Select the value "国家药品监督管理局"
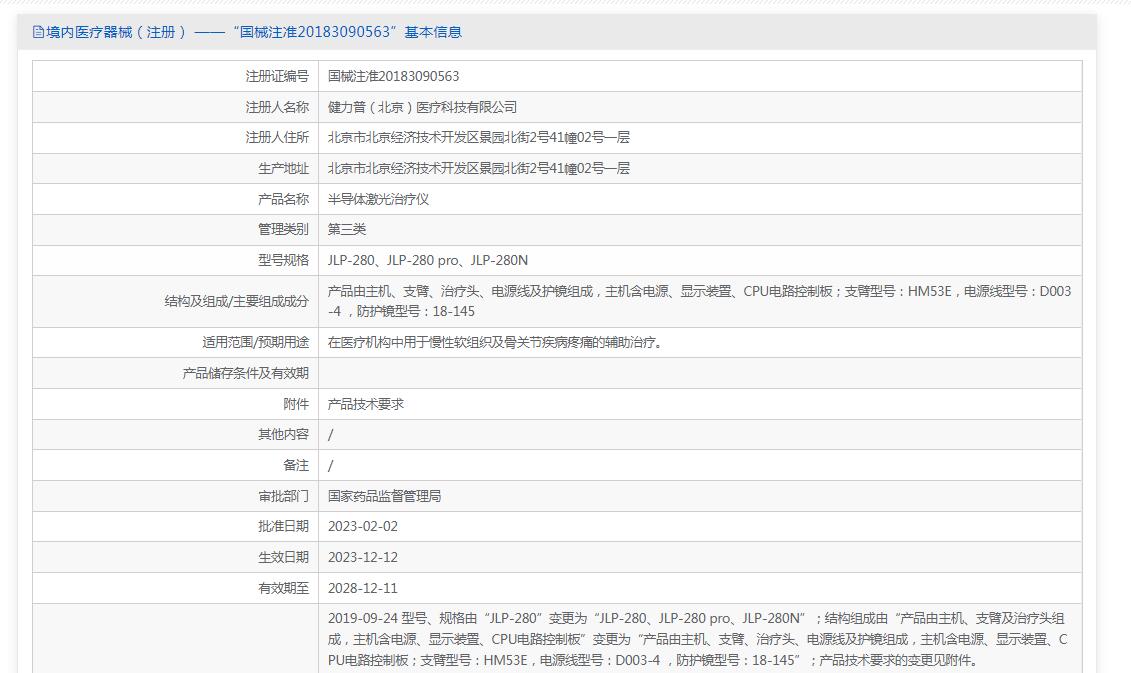 (x=384, y=496)
